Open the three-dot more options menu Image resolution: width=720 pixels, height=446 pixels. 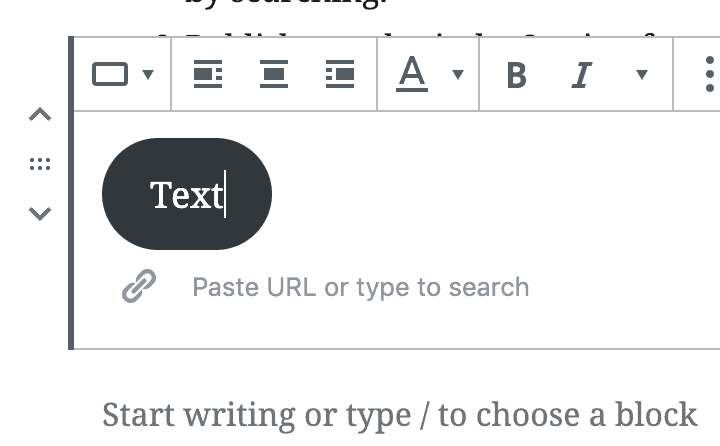pyautogui.click(x=709, y=74)
